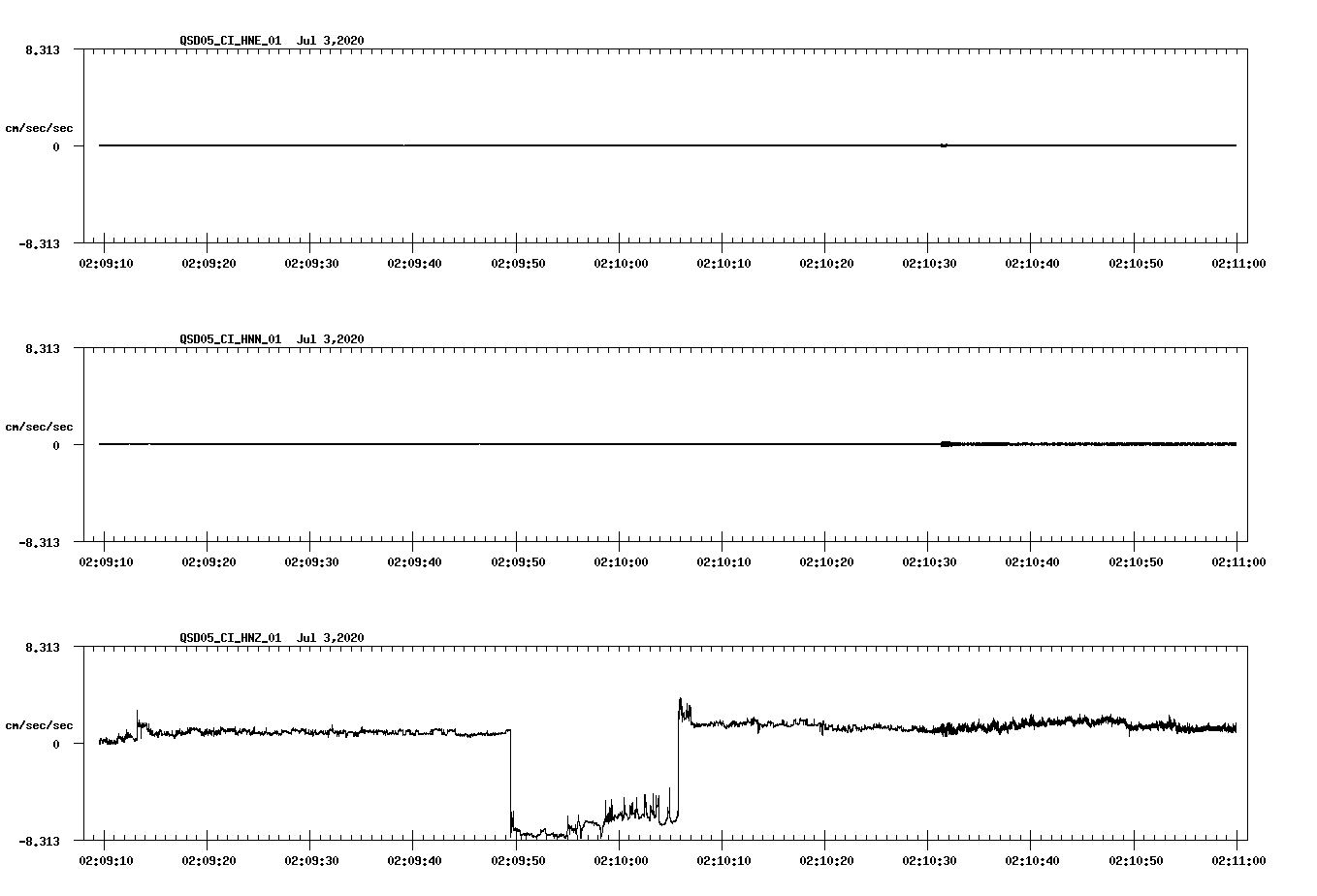Image resolution: width=1317 pixels, height=896 pixels.
Task: Click 02:10:10 time label under HNE chart
Action: click(x=723, y=263)
